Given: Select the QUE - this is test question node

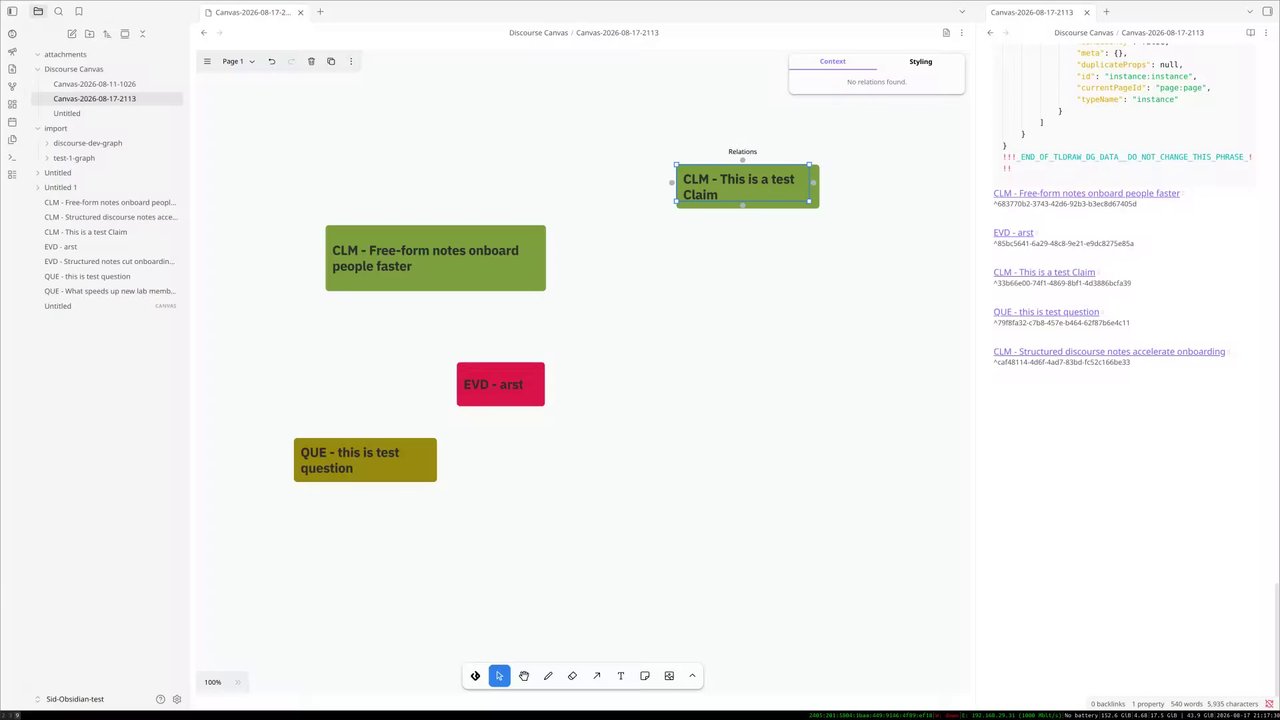Looking at the screenshot, I should (x=365, y=460).
